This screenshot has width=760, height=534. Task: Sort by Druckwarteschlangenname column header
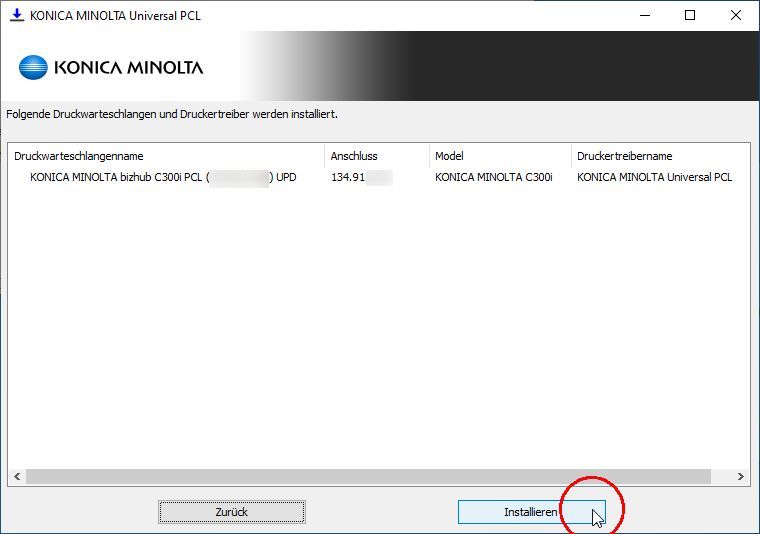click(79, 156)
